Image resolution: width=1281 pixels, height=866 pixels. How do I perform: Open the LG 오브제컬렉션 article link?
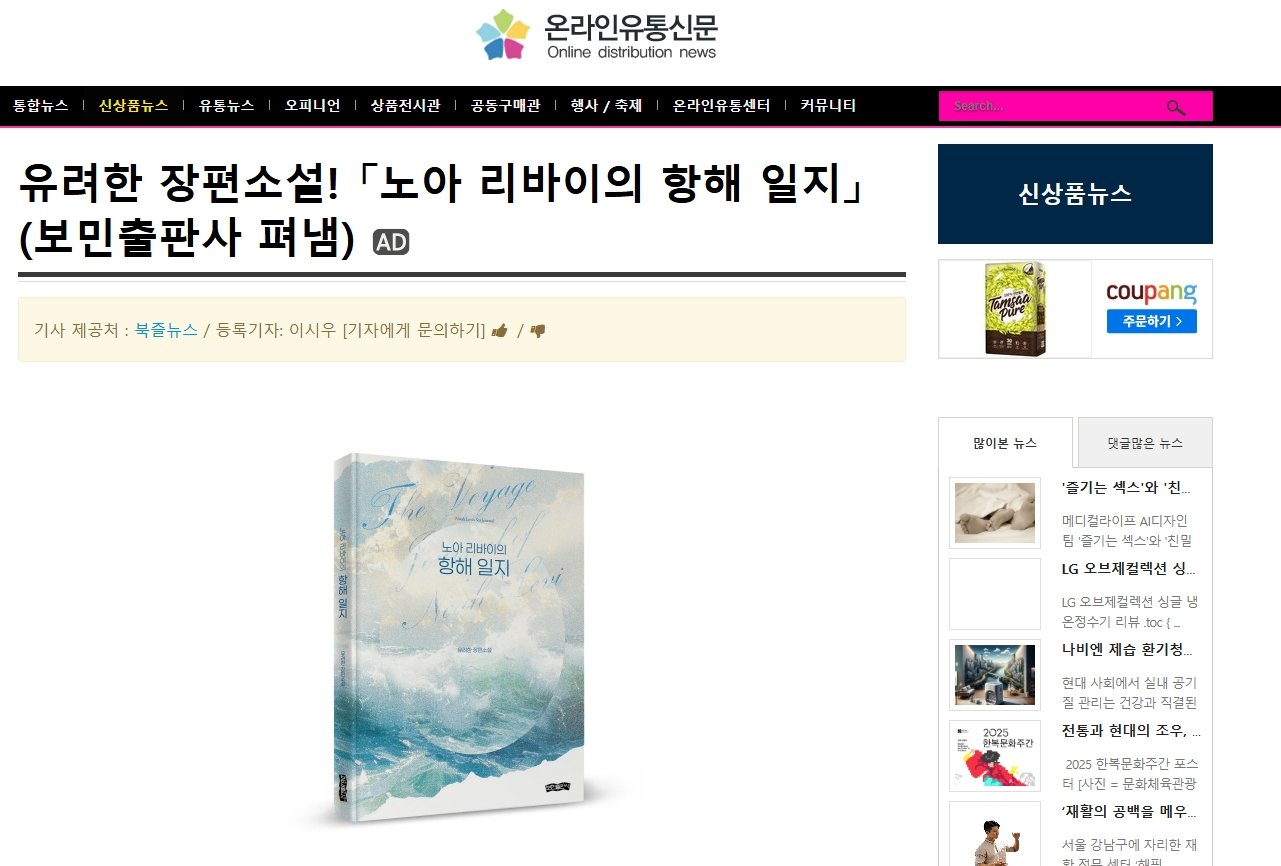click(x=1128, y=569)
